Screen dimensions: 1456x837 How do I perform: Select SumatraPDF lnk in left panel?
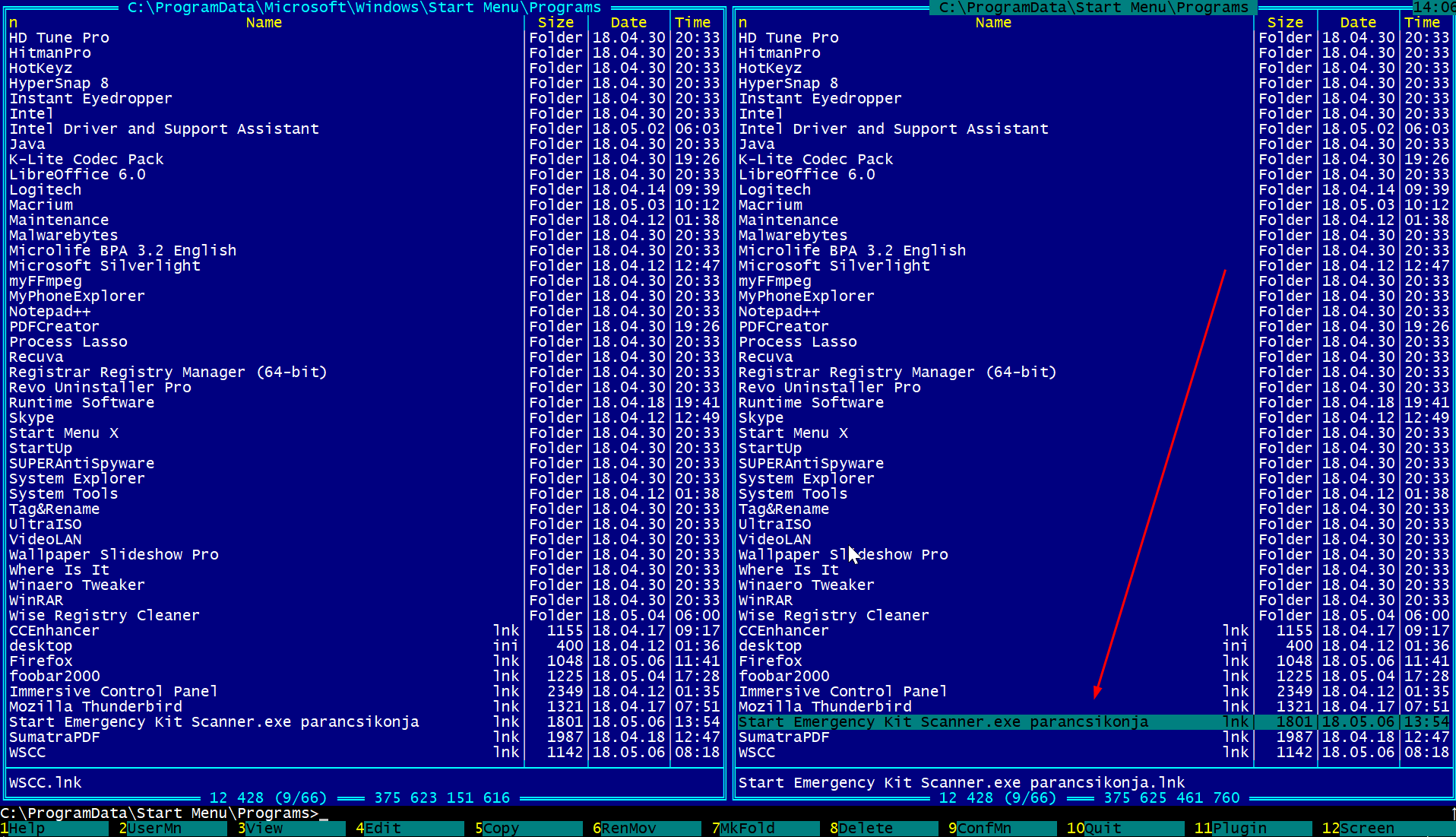click(x=264, y=737)
